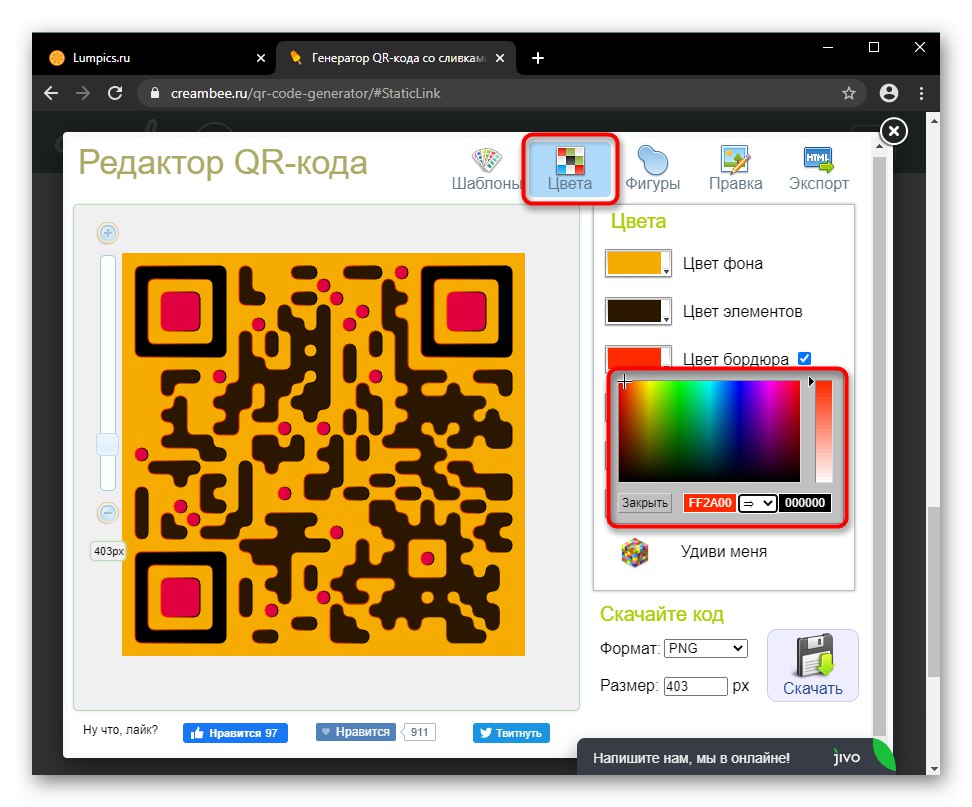Click the QR code preview image
This screenshot has height=807, width=972.
point(324,454)
